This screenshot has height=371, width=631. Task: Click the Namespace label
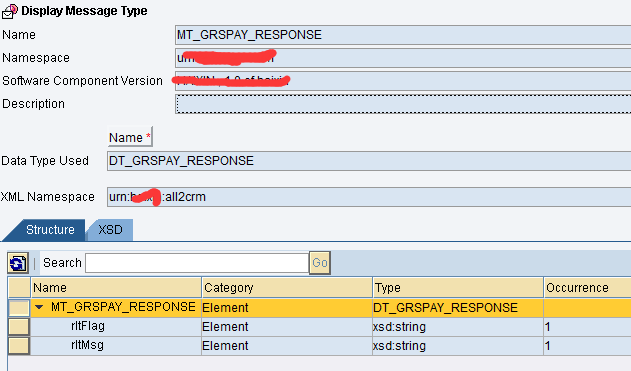click(x=36, y=58)
